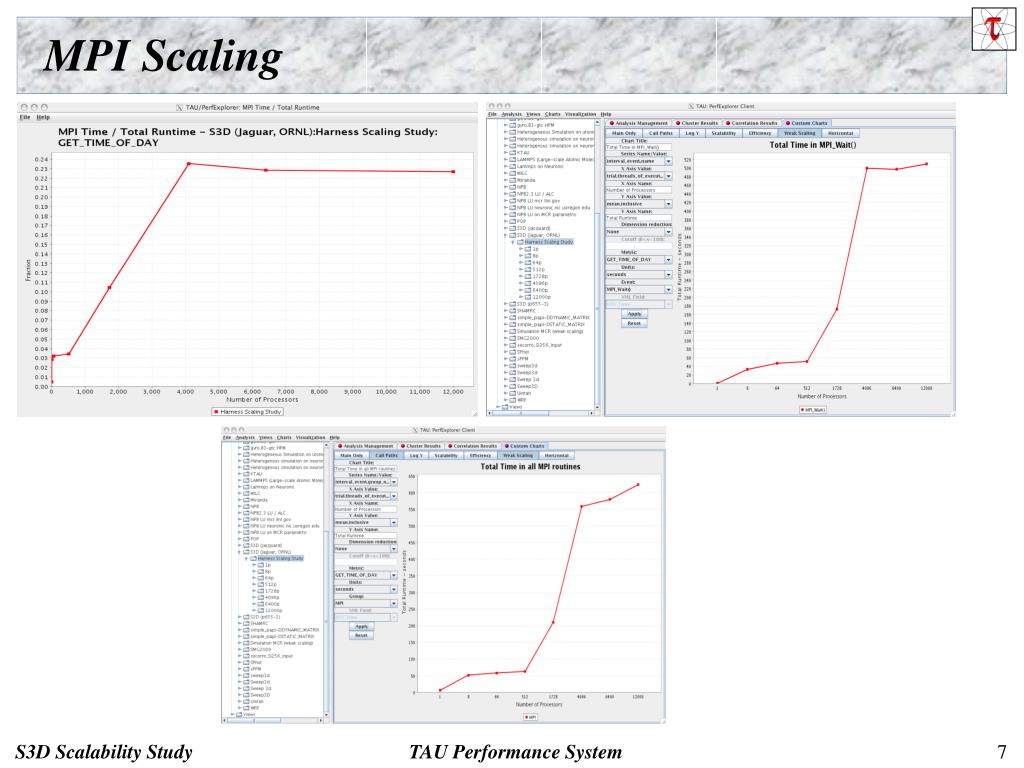
Task: Edit Chart Title field in MPI_Wait window
Action: (638, 148)
